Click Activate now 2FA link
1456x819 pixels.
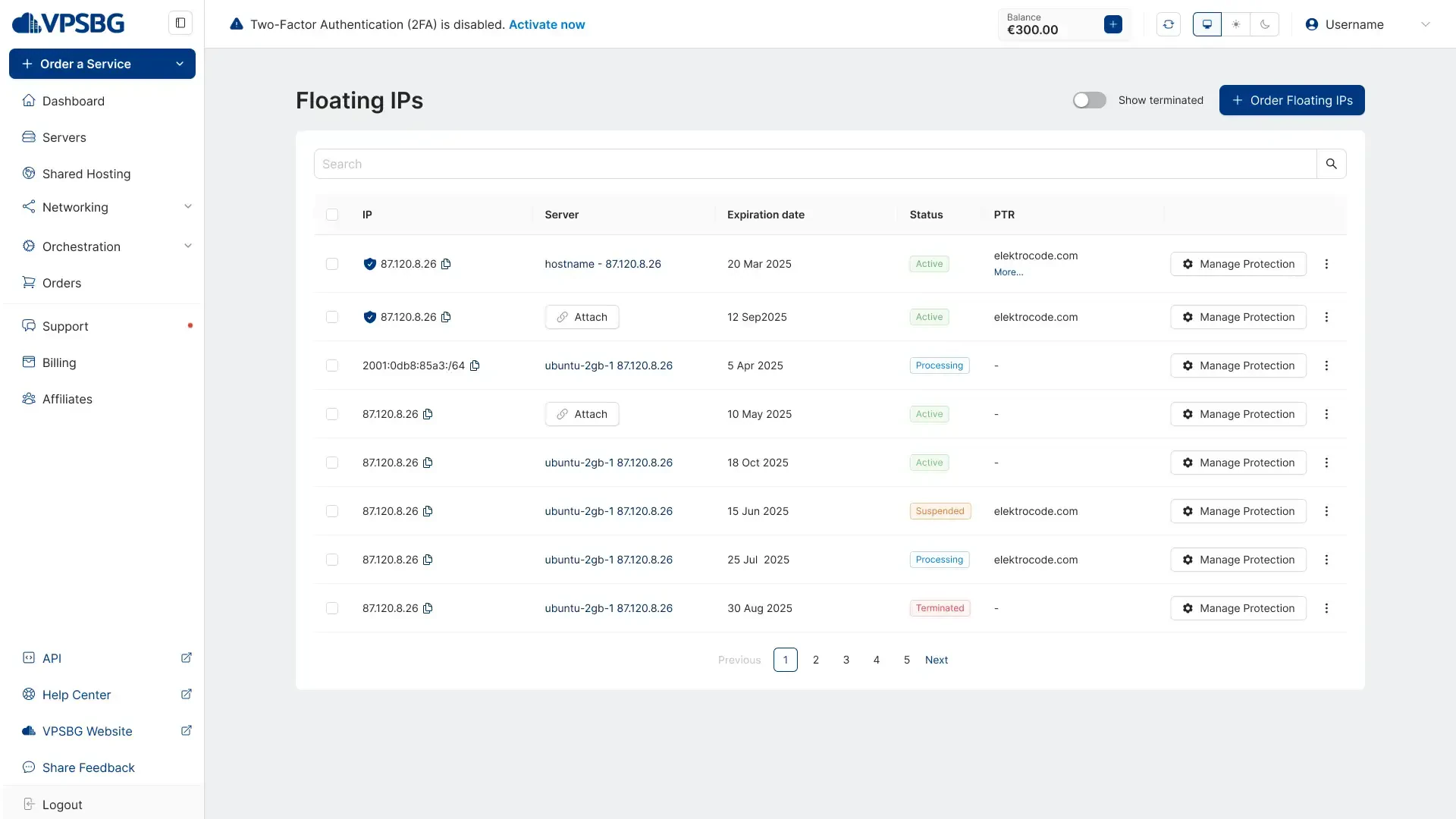546,24
